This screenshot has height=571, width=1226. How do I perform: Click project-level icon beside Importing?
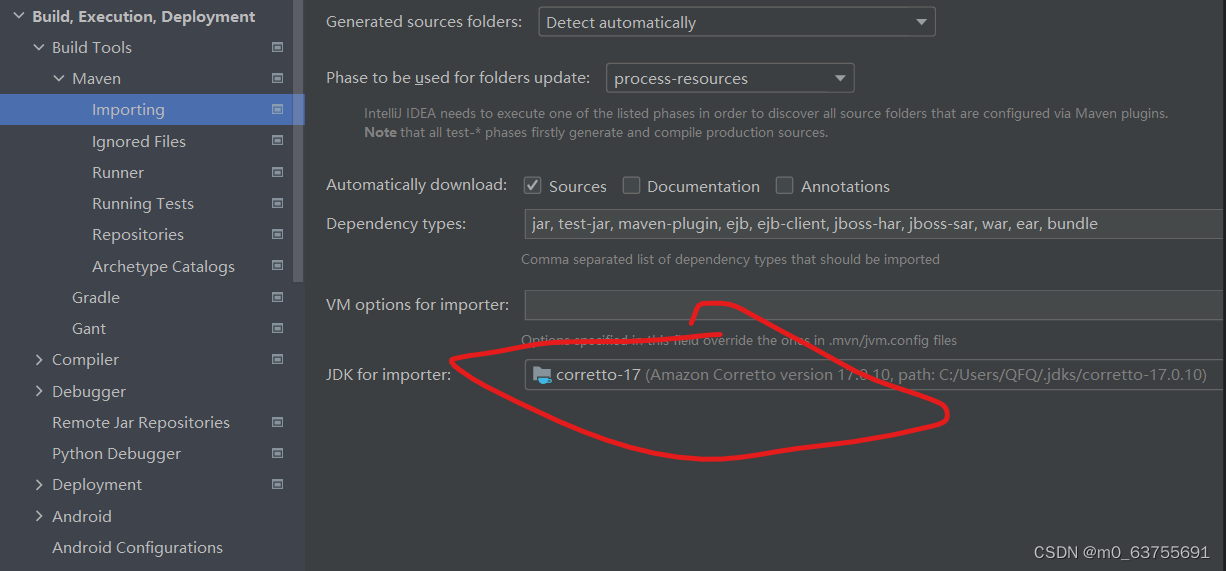[x=278, y=109]
